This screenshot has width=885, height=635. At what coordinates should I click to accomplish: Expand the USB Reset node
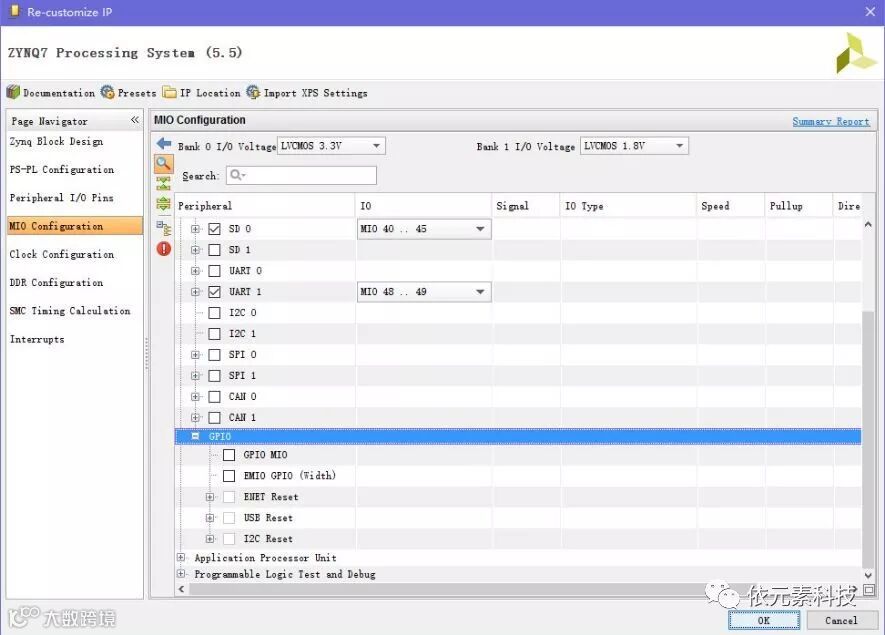(x=210, y=518)
